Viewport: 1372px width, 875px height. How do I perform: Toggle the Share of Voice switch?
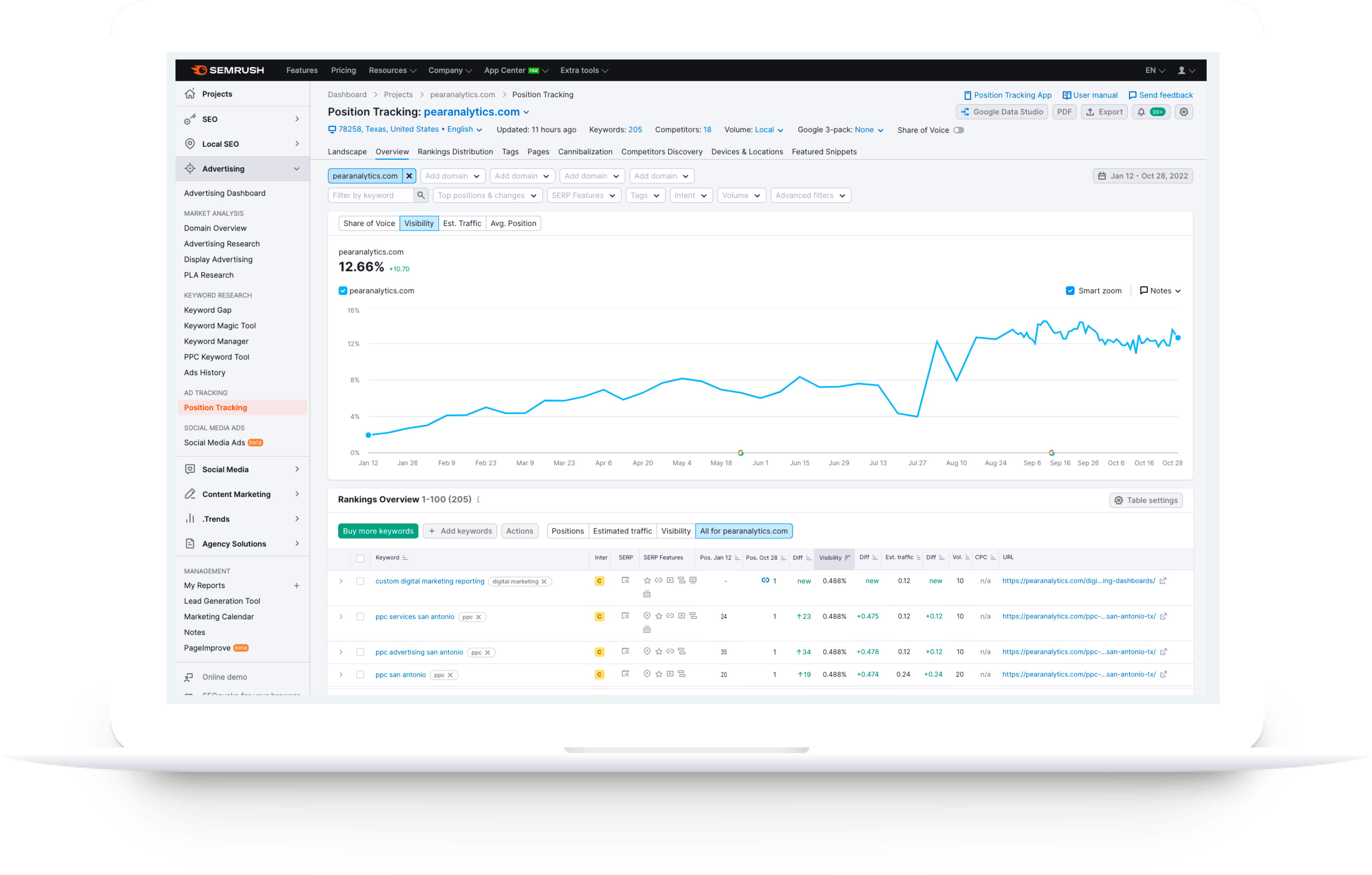tap(958, 130)
